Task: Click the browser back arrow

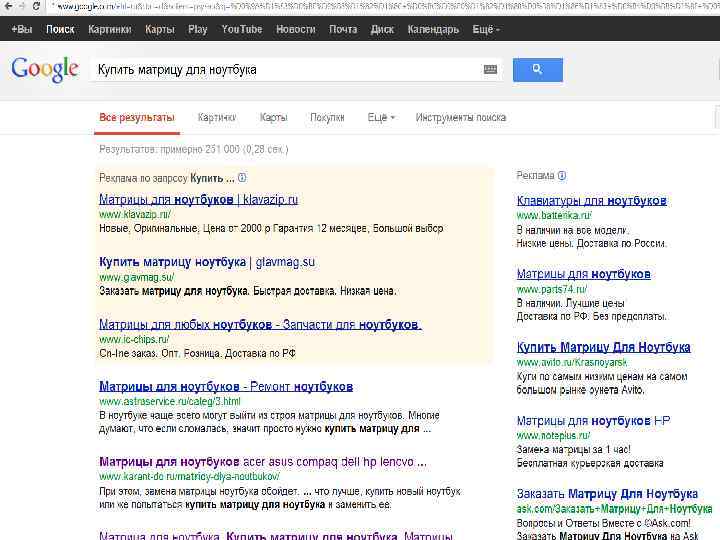Action: 7,6
